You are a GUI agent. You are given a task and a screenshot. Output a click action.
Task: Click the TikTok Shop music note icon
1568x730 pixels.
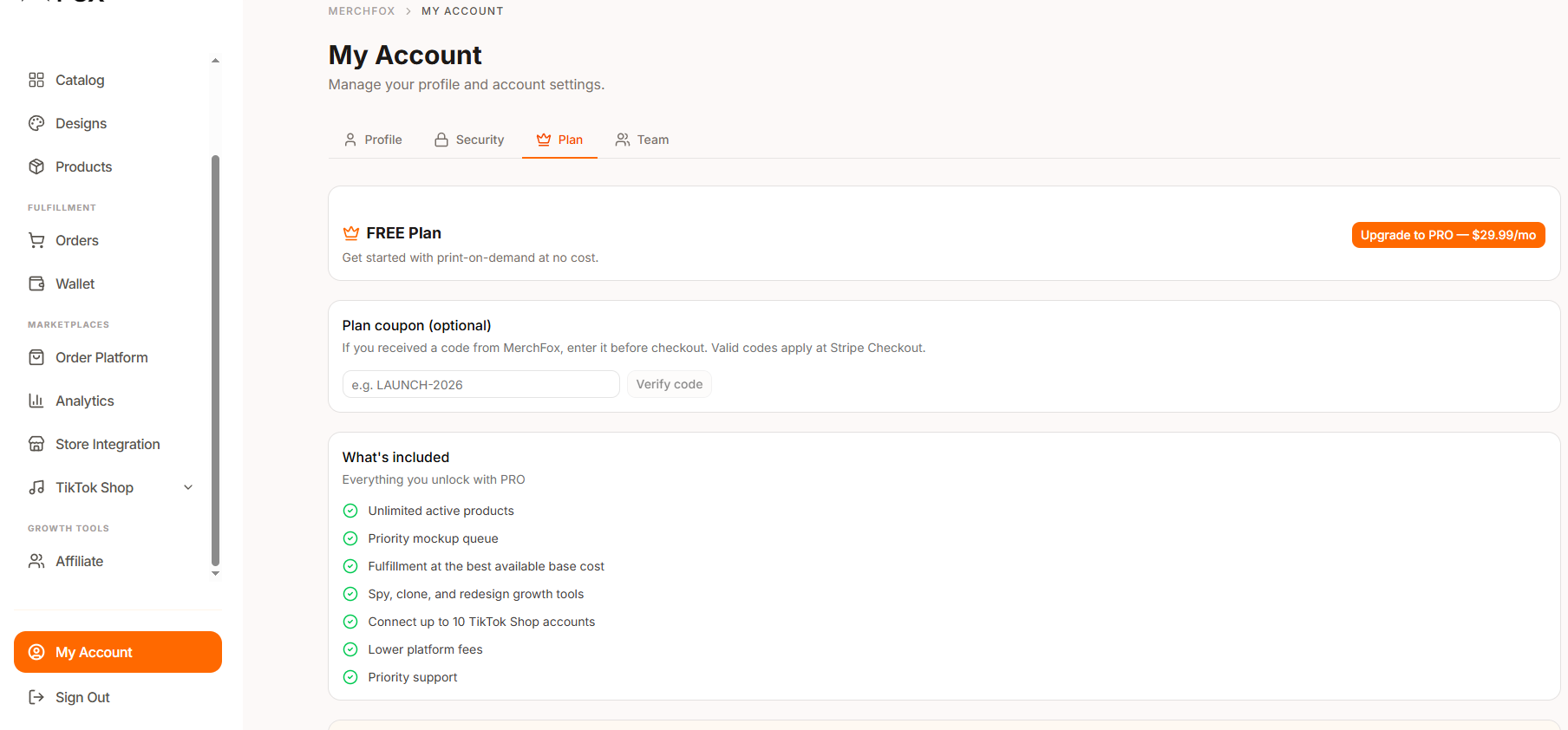click(36, 487)
